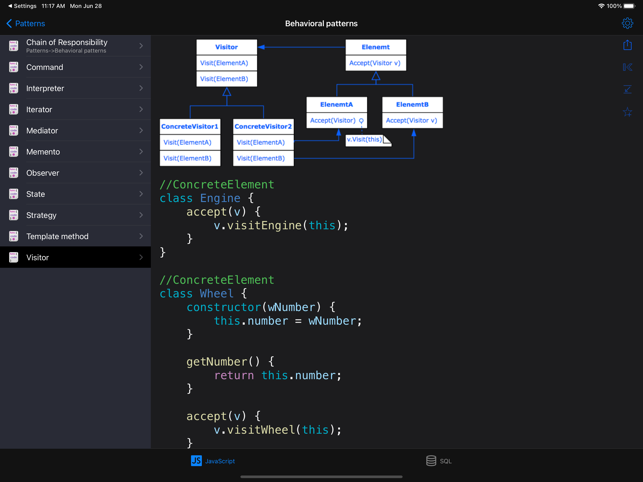Viewport: 643px width, 482px height.
Task: Tap the Visitor UML diagram image
Action: point(300,102)
